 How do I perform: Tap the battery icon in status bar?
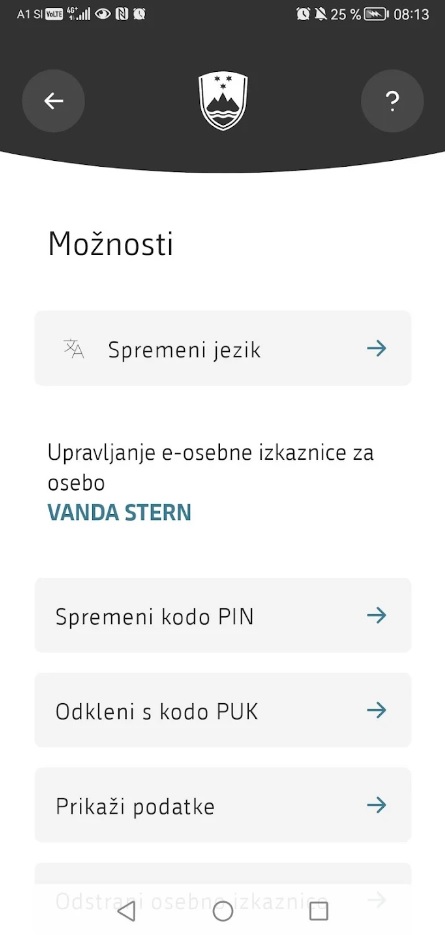tap(376, 14)
